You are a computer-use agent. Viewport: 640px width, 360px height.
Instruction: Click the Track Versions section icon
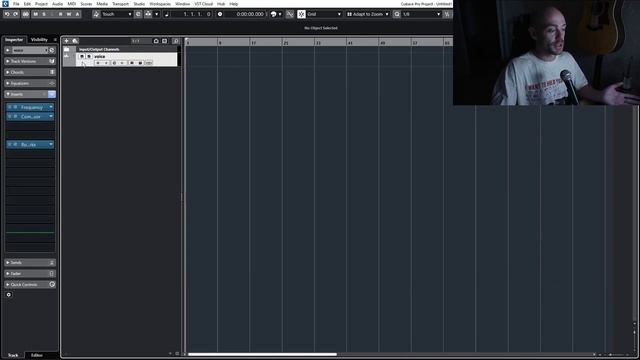click(x=52, y=61)
